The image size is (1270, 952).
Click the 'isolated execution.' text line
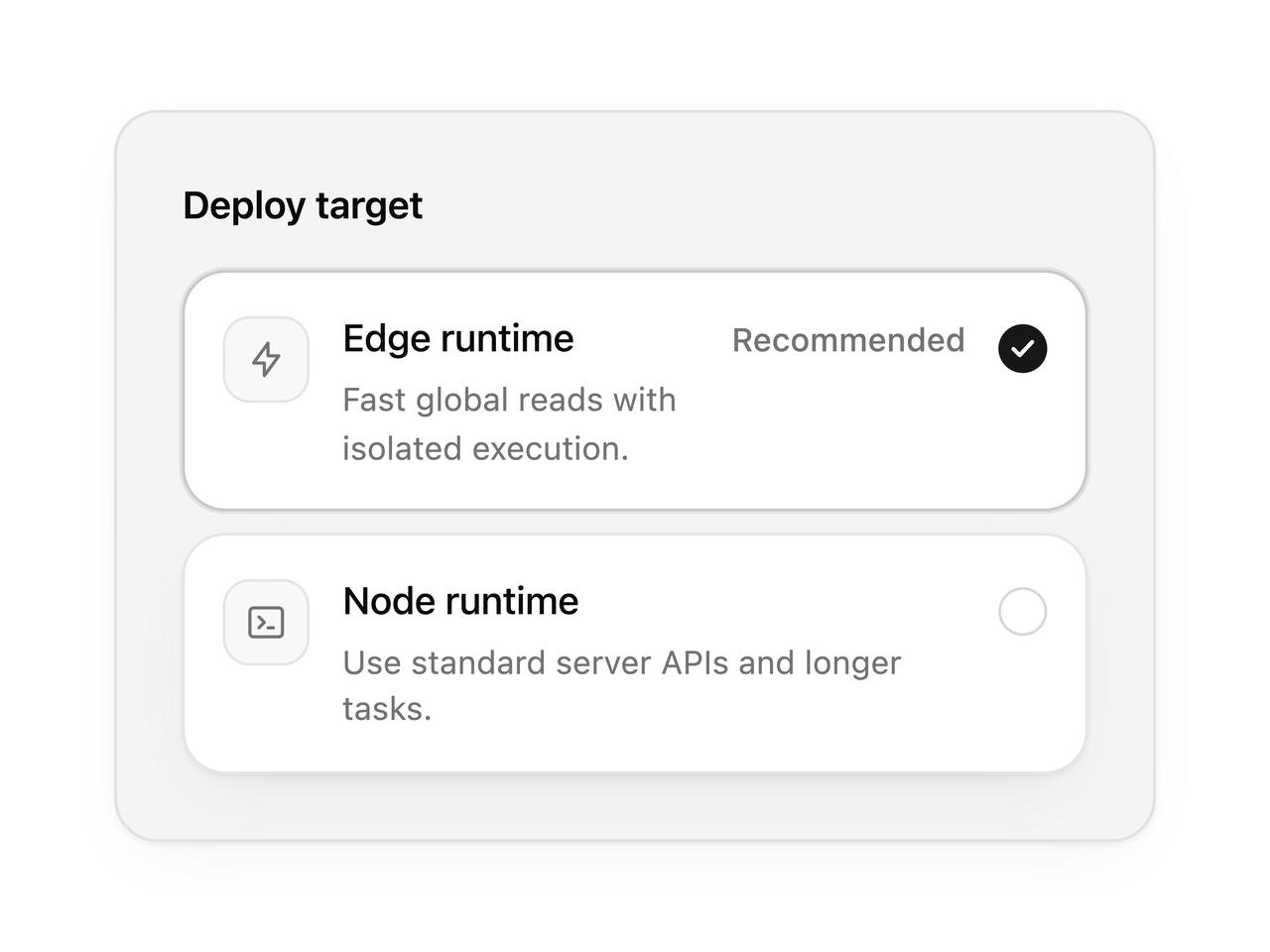click(486, 448)
